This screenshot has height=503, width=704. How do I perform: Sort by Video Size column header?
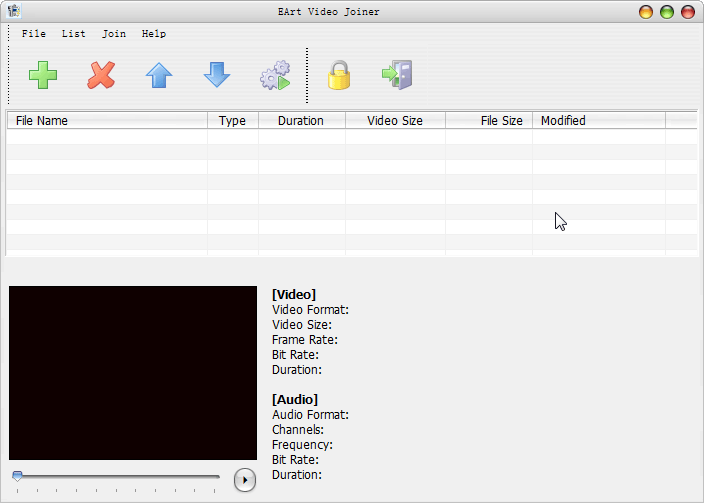click(x=395, y=120)
